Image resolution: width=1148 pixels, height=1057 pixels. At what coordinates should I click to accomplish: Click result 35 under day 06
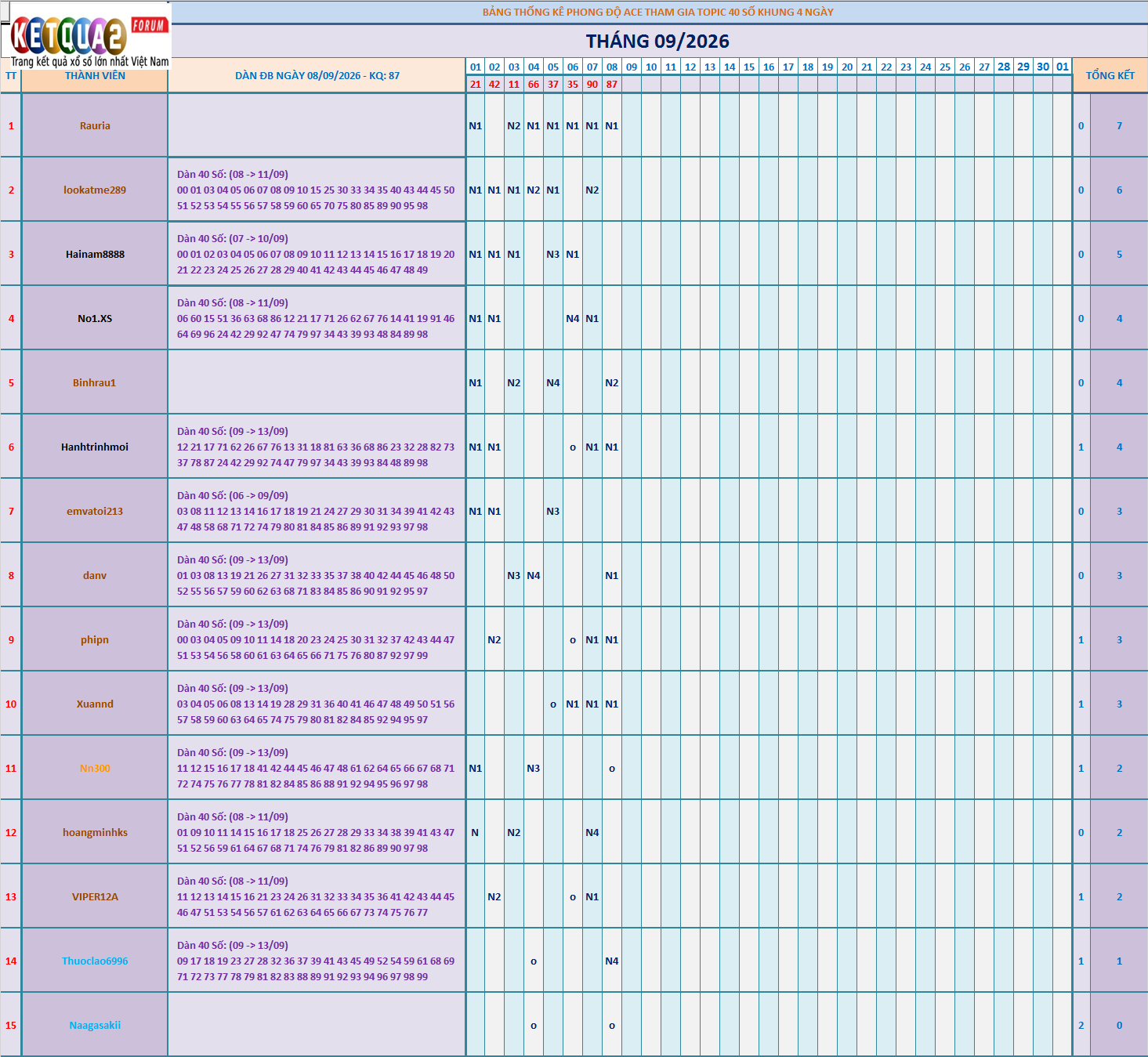tap(573, 85)
